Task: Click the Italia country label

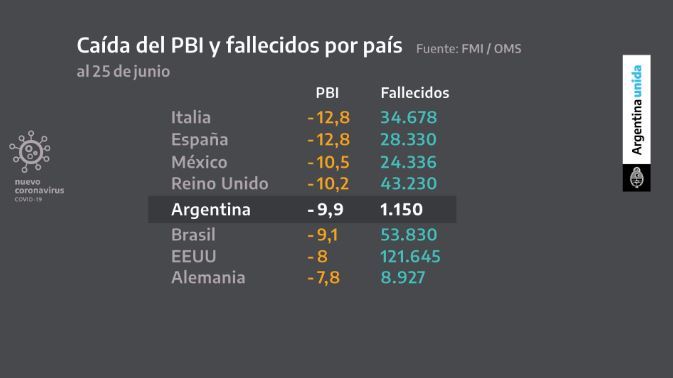Action: [191, 118]
